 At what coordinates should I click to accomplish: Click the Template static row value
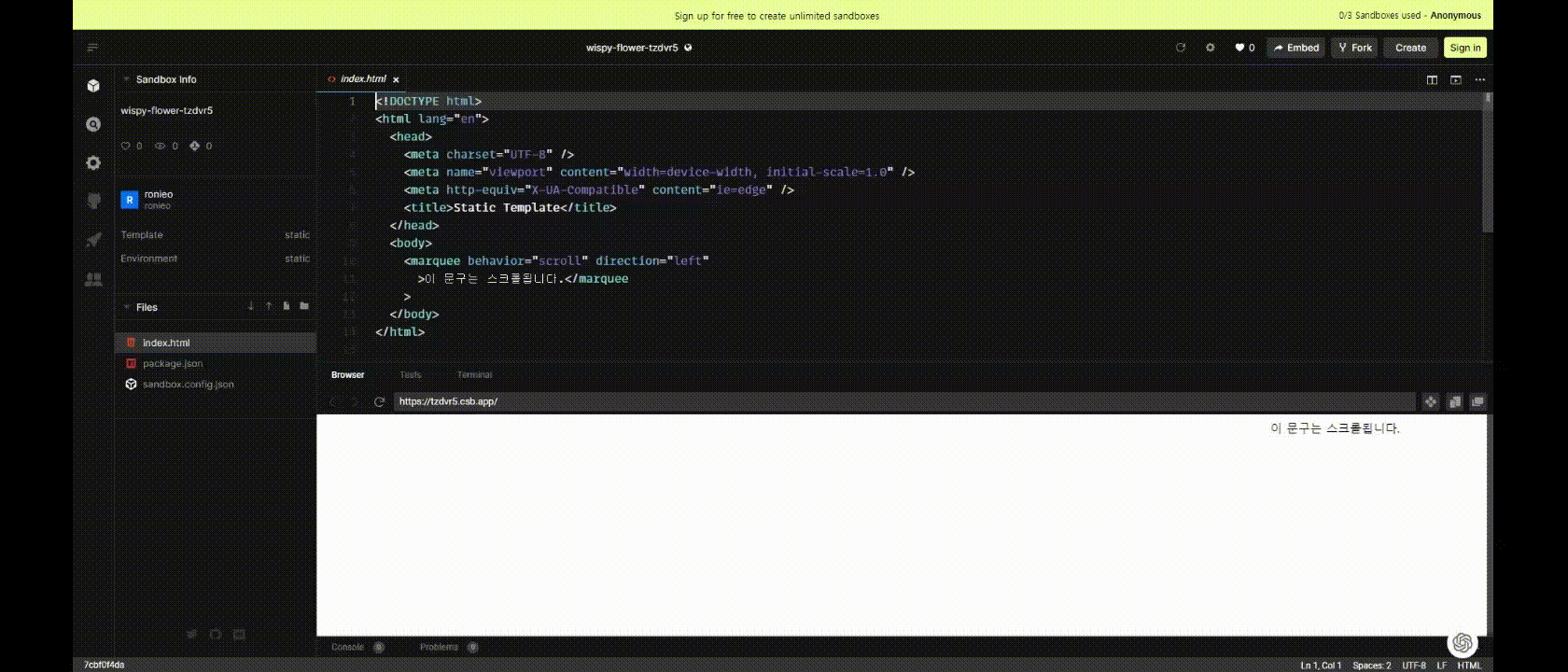tap(297, 235)
